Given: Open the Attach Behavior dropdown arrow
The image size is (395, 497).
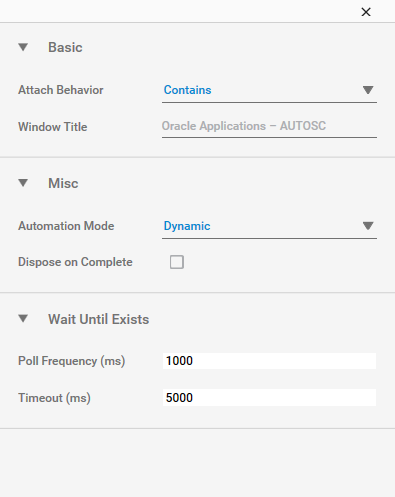Looking at the screenshot, I should coord(368,90).
